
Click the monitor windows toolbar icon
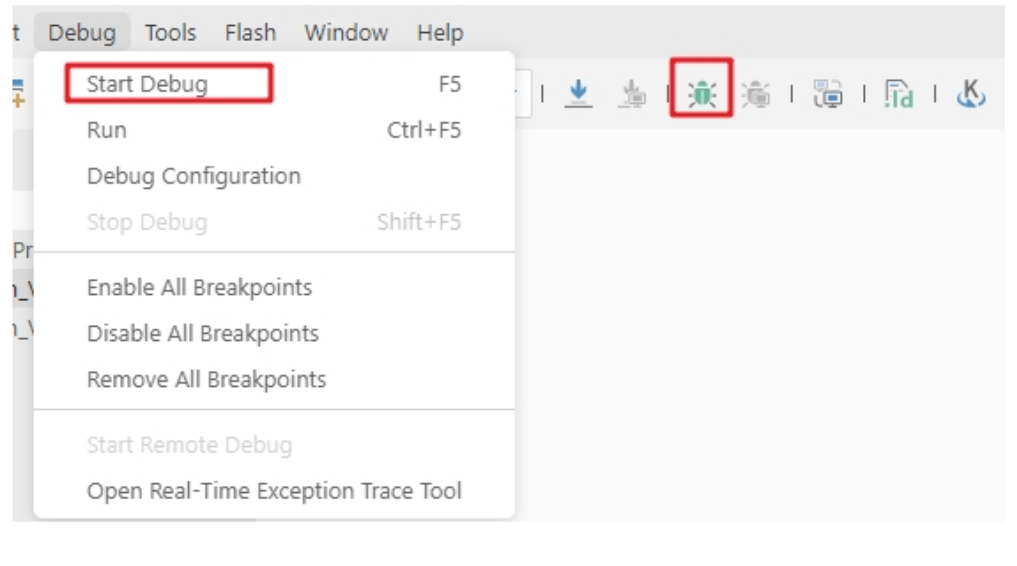tap(828, 94)
